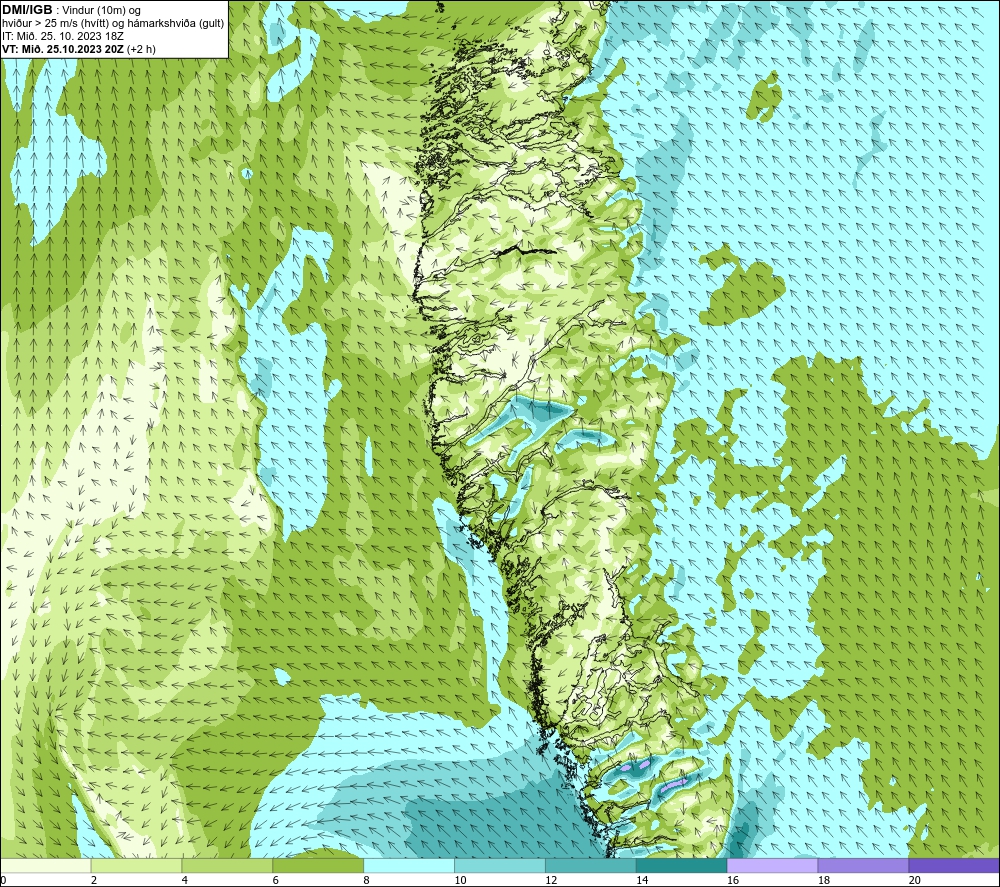The width and height of the screenshot is (1000, 887).
Task: Click the legend scale label '14'
Action: click(x=642, y=881)
